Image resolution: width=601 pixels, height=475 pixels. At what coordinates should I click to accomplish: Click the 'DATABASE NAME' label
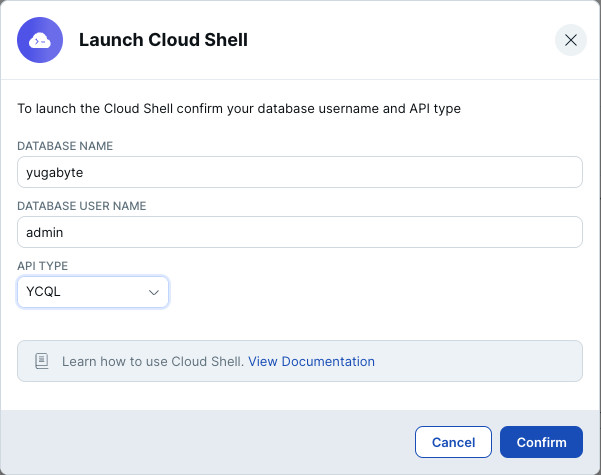click(65, 146)
